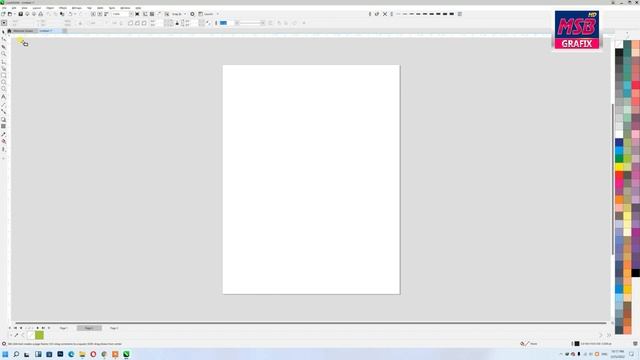Select the Transparency tool checkerboard icon
The image size is (640, 360).
click(x=4, y=127)
